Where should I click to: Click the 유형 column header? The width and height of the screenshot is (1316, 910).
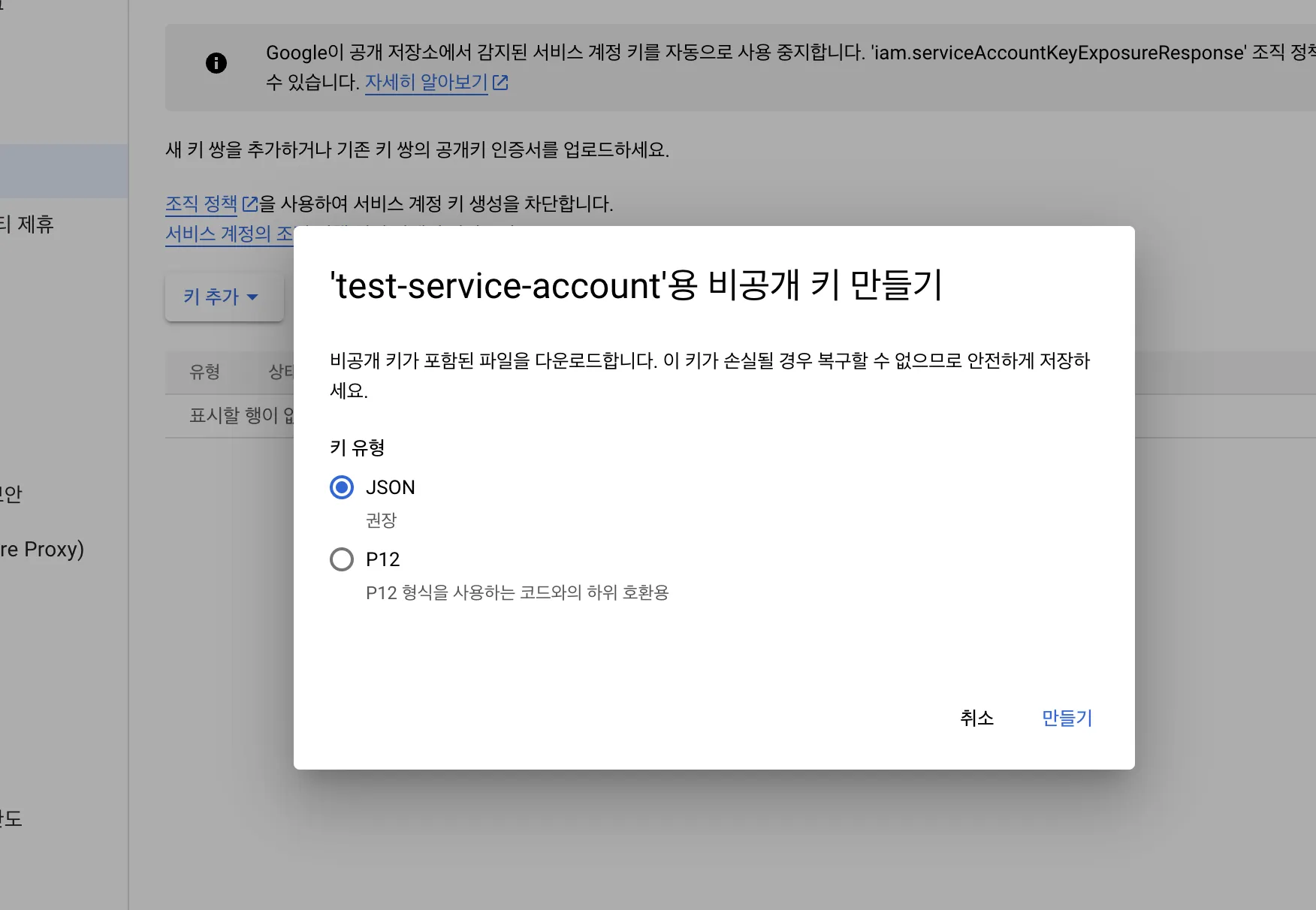click(x=204, y=372)
